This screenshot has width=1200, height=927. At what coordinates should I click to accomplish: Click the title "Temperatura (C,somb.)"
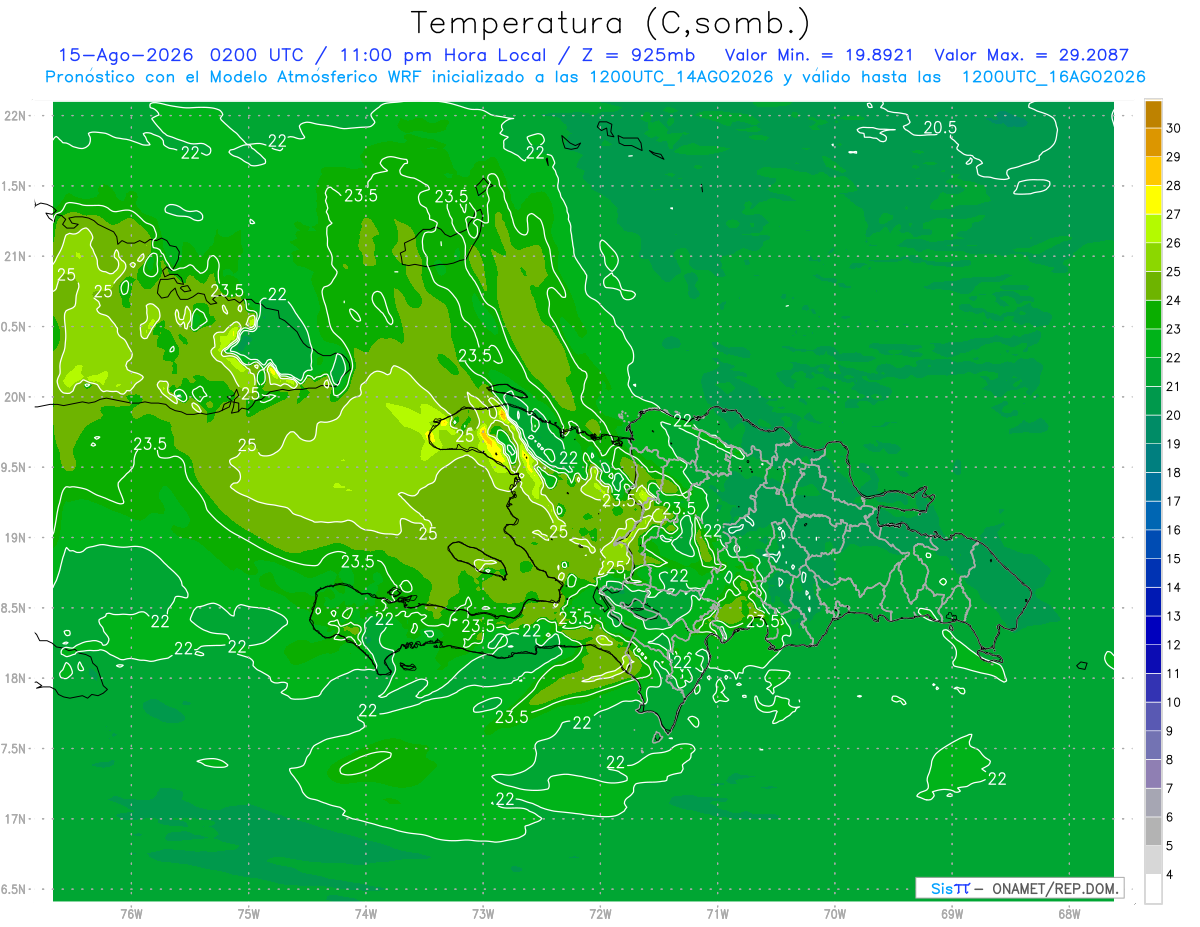point(610,23)
